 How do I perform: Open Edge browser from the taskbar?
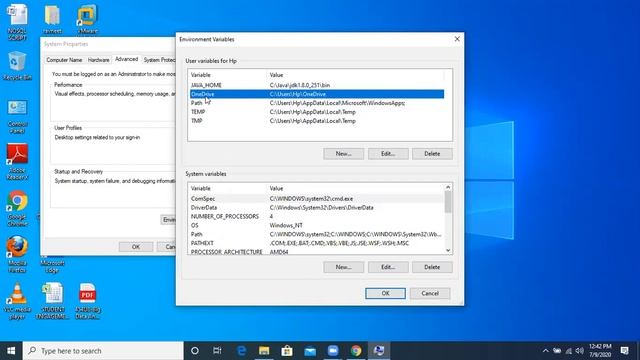[241, 351]
